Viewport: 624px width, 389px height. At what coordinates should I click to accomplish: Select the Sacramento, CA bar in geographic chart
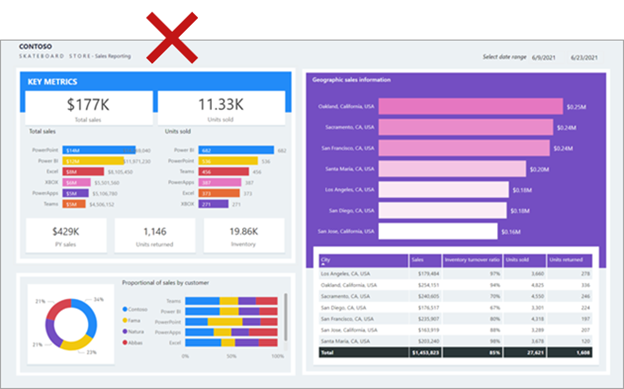click(x=466, y=127)
